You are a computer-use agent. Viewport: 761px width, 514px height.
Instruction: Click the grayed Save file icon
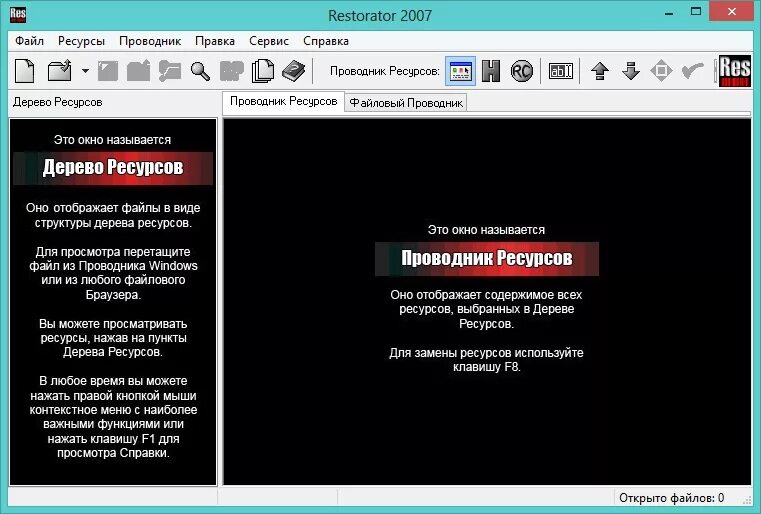tap(108, 71)
